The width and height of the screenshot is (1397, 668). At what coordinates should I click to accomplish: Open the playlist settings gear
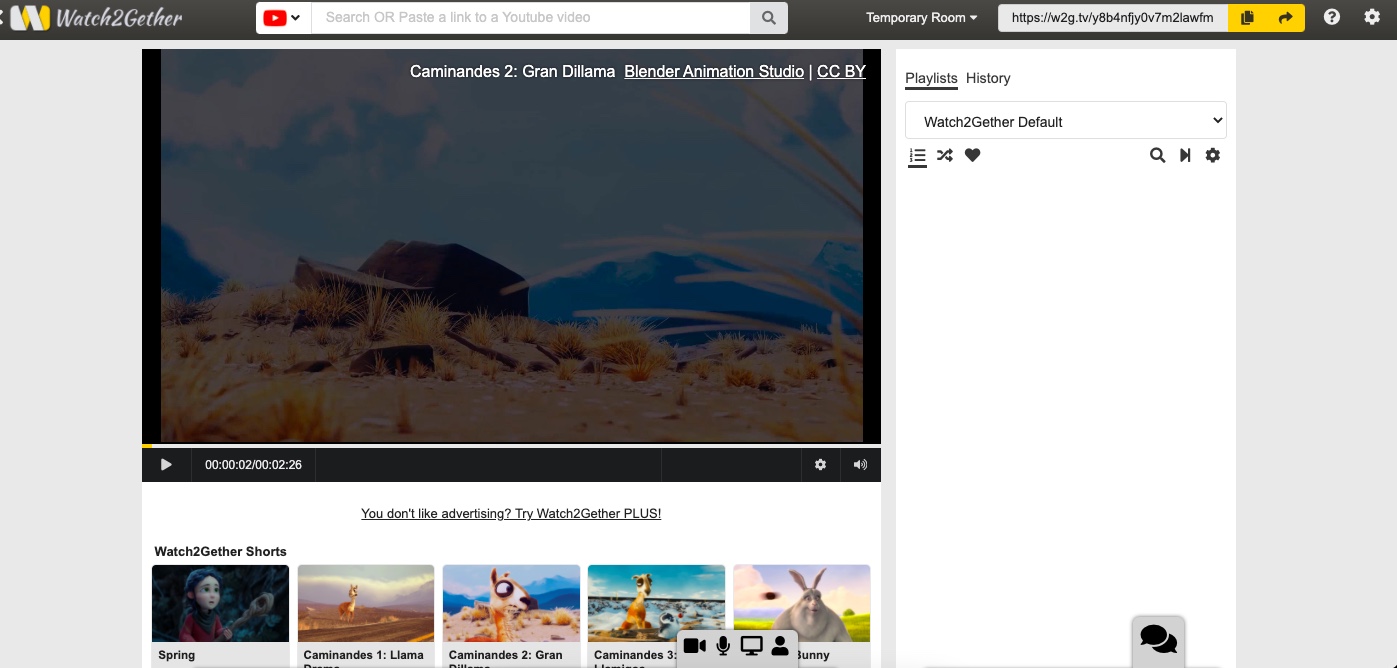point(1212,155)
